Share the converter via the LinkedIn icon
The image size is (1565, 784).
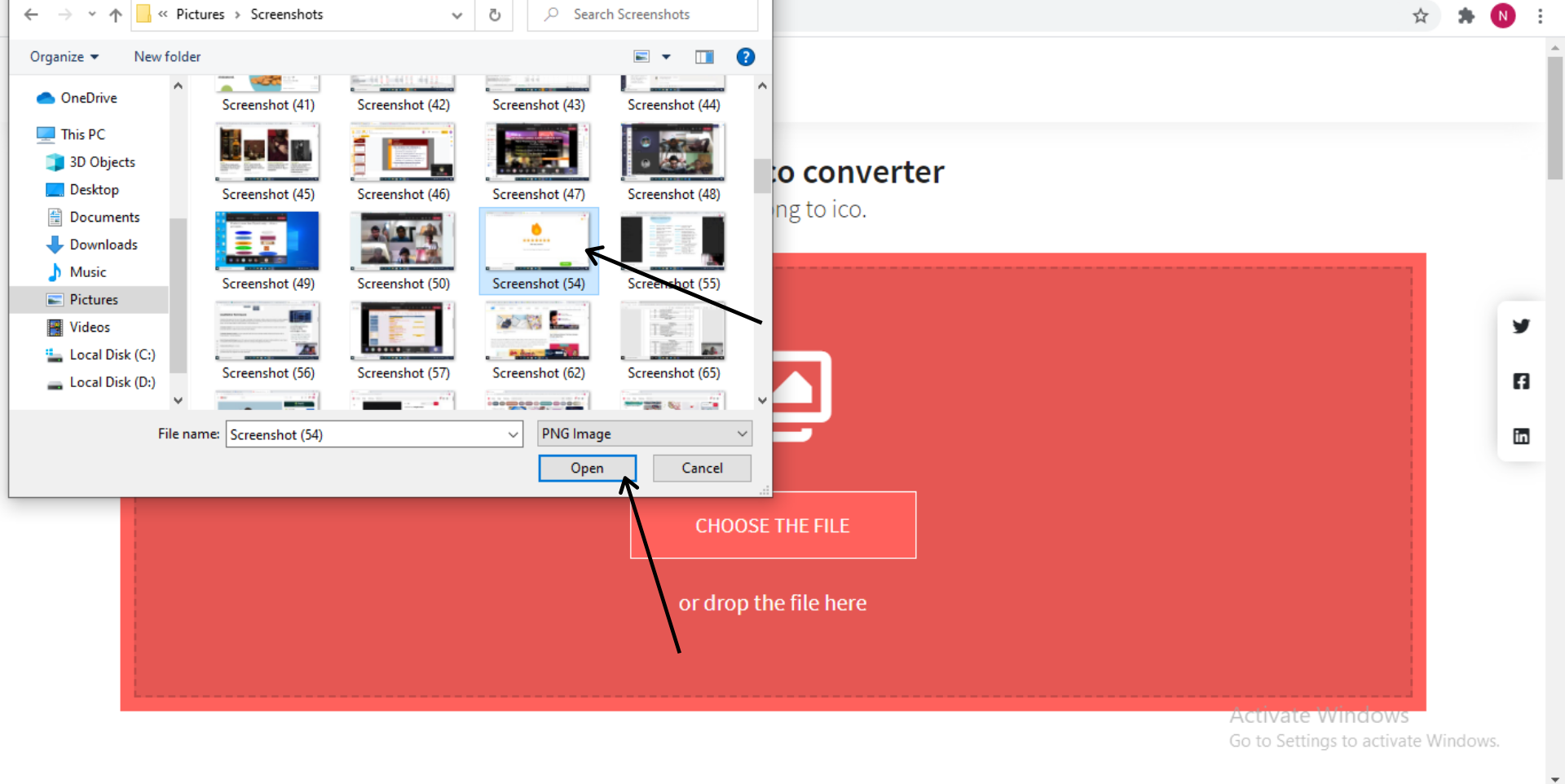pos(1521,437)
